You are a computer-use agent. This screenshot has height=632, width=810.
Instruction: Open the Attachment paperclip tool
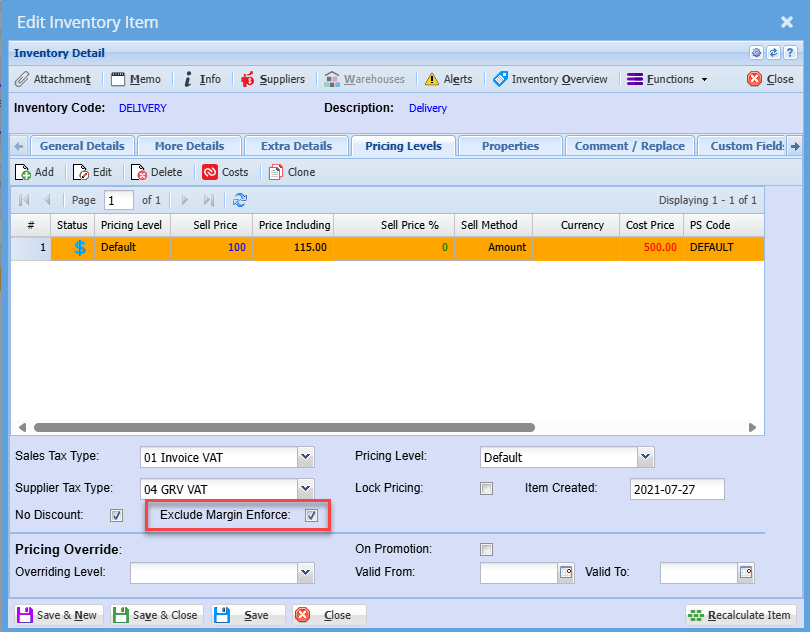53,79
